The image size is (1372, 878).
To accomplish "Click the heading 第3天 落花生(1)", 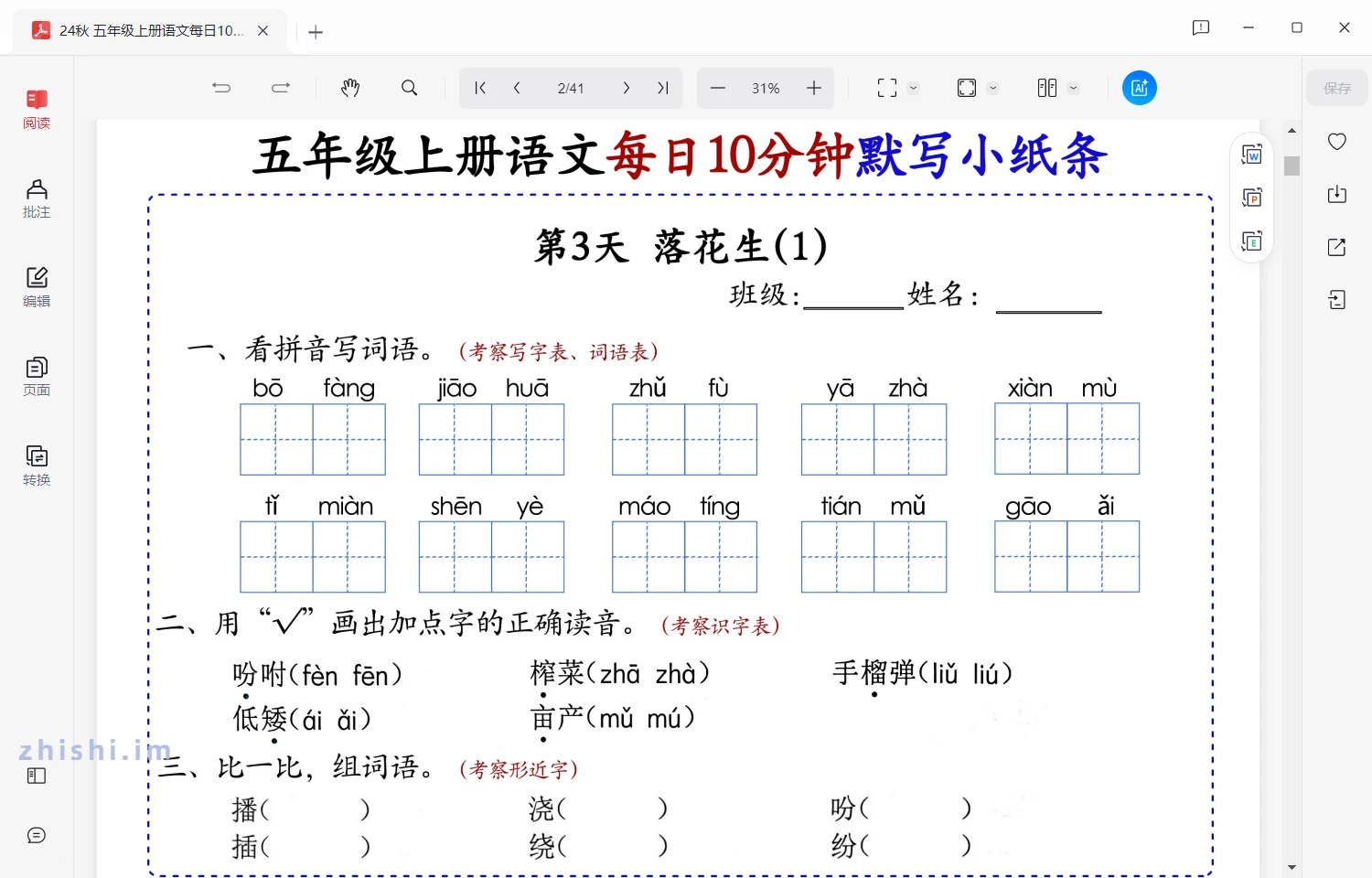I will (x=681, y=247).
